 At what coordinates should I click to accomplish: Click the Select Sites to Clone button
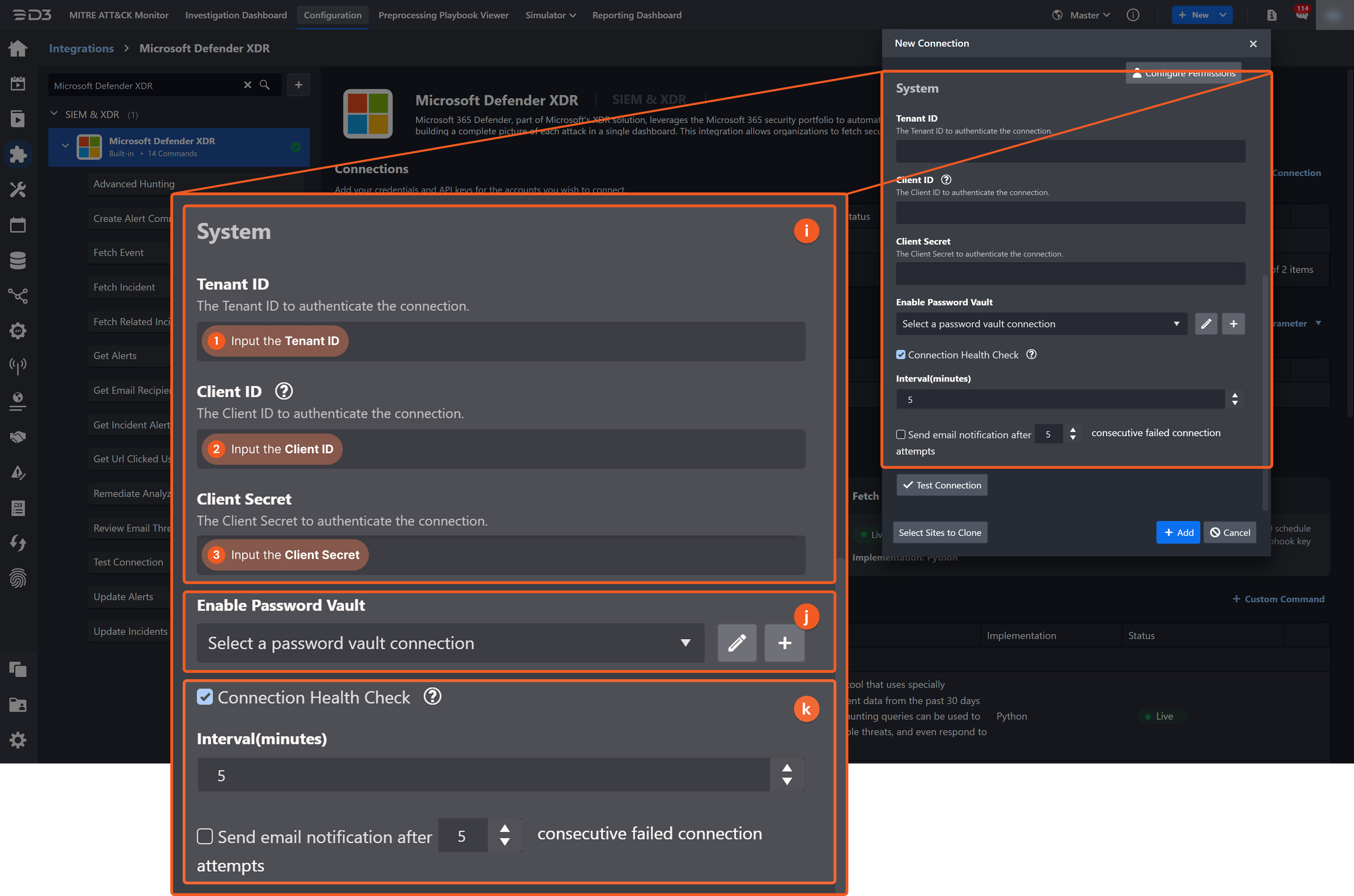coord(940,532)
